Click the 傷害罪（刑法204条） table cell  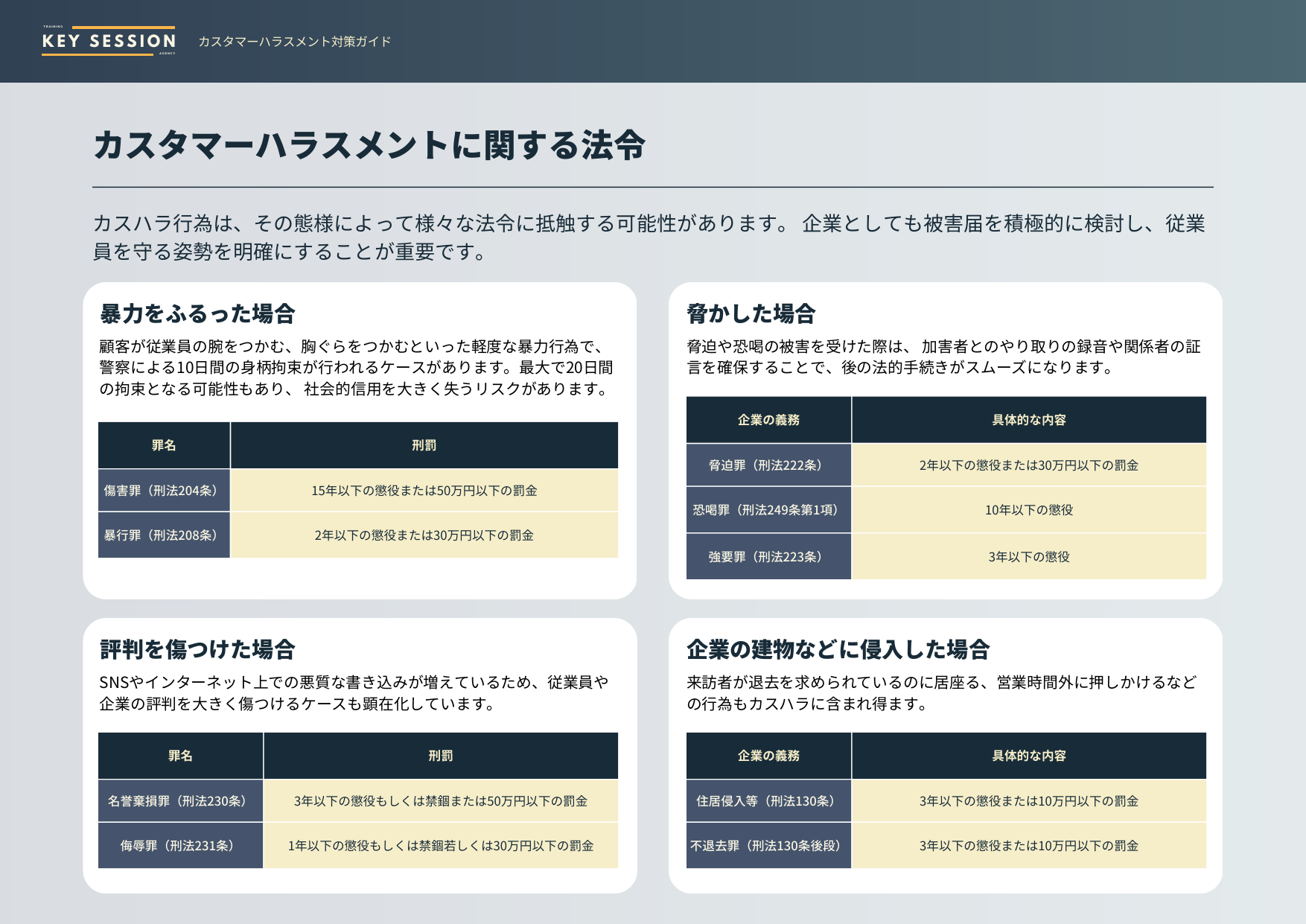tap(163, 491)
